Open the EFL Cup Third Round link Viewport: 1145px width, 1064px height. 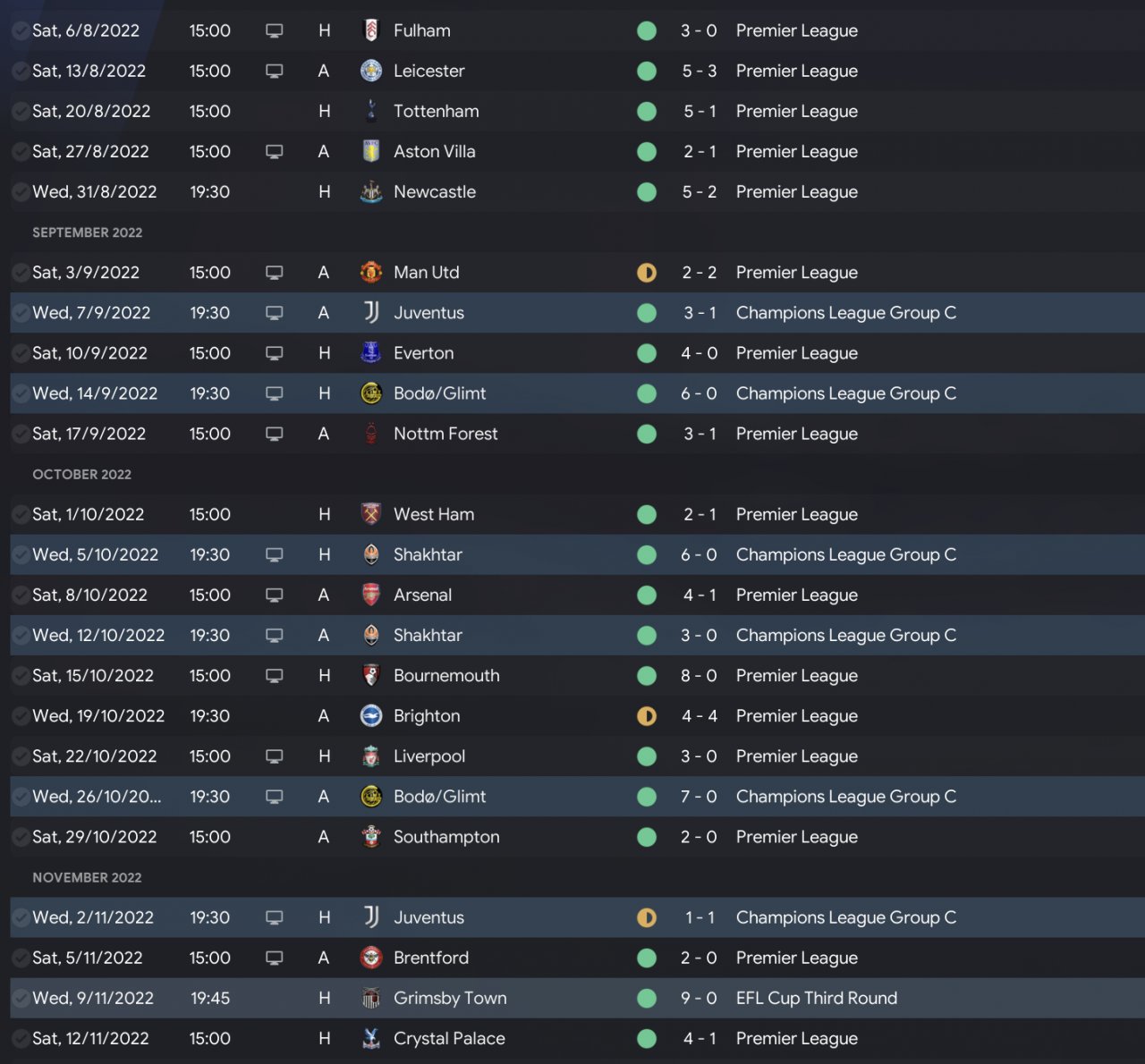coord(816,998)
